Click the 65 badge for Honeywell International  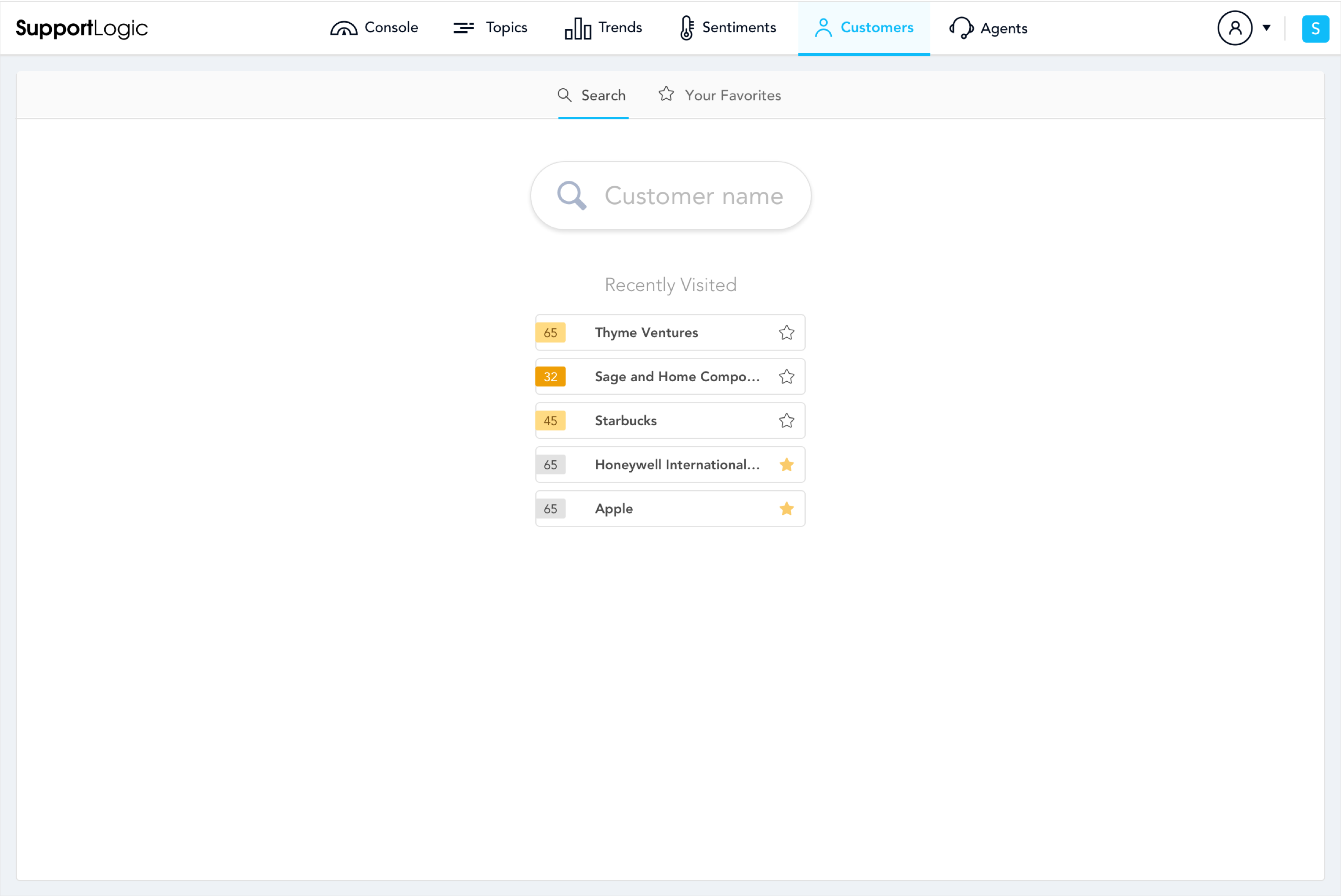point(550,465)
